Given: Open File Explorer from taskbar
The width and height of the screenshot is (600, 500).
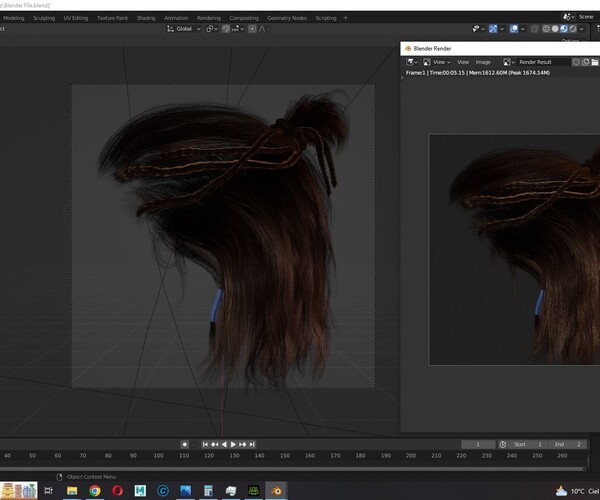Looking at the screenshot, I should tap(72, 490).
